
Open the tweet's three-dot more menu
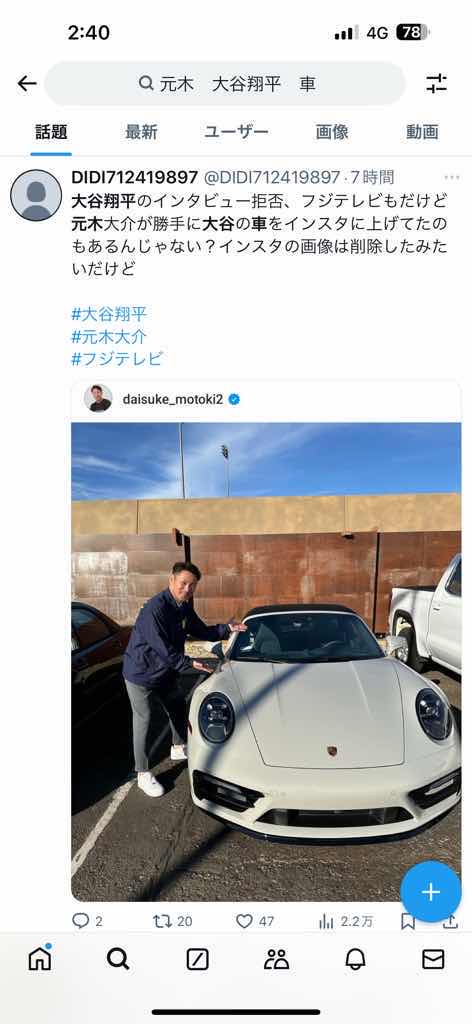(452, 177)
